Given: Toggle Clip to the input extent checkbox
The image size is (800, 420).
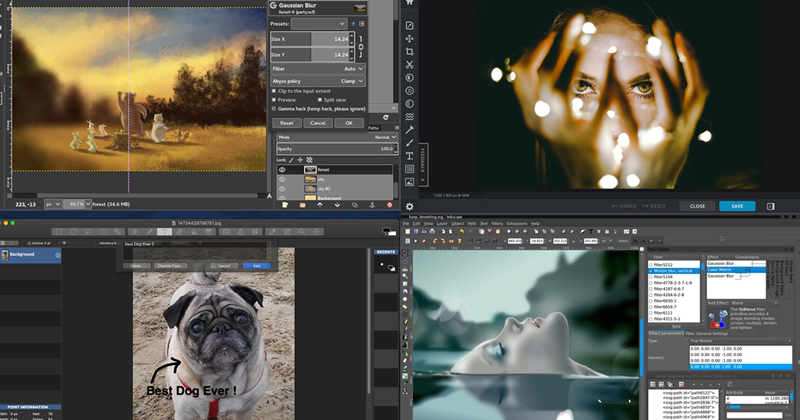Looking at the screenshot, I should point(274,91).
